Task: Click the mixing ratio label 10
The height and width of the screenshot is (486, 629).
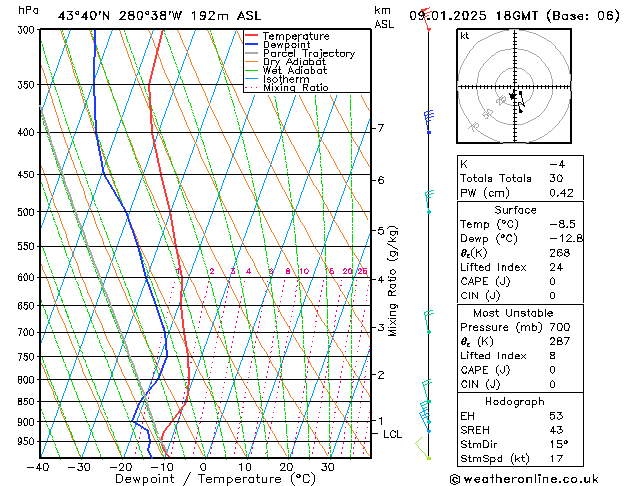Action: [304, 271]
